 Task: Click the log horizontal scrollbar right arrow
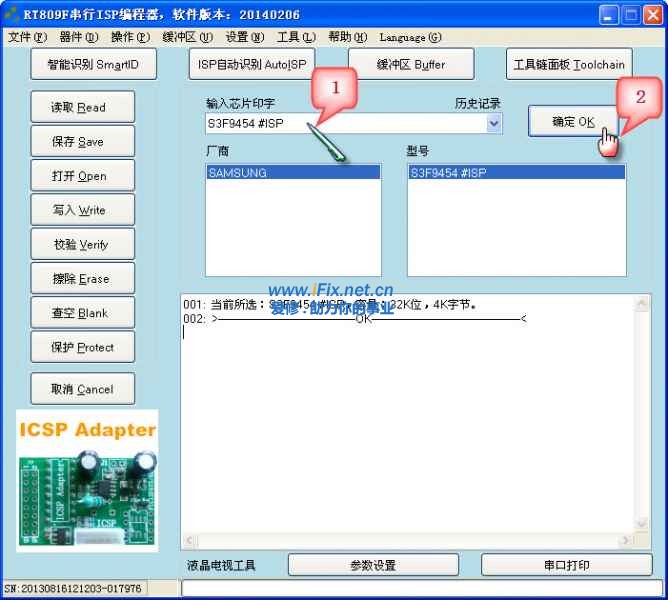pos(625,541)
